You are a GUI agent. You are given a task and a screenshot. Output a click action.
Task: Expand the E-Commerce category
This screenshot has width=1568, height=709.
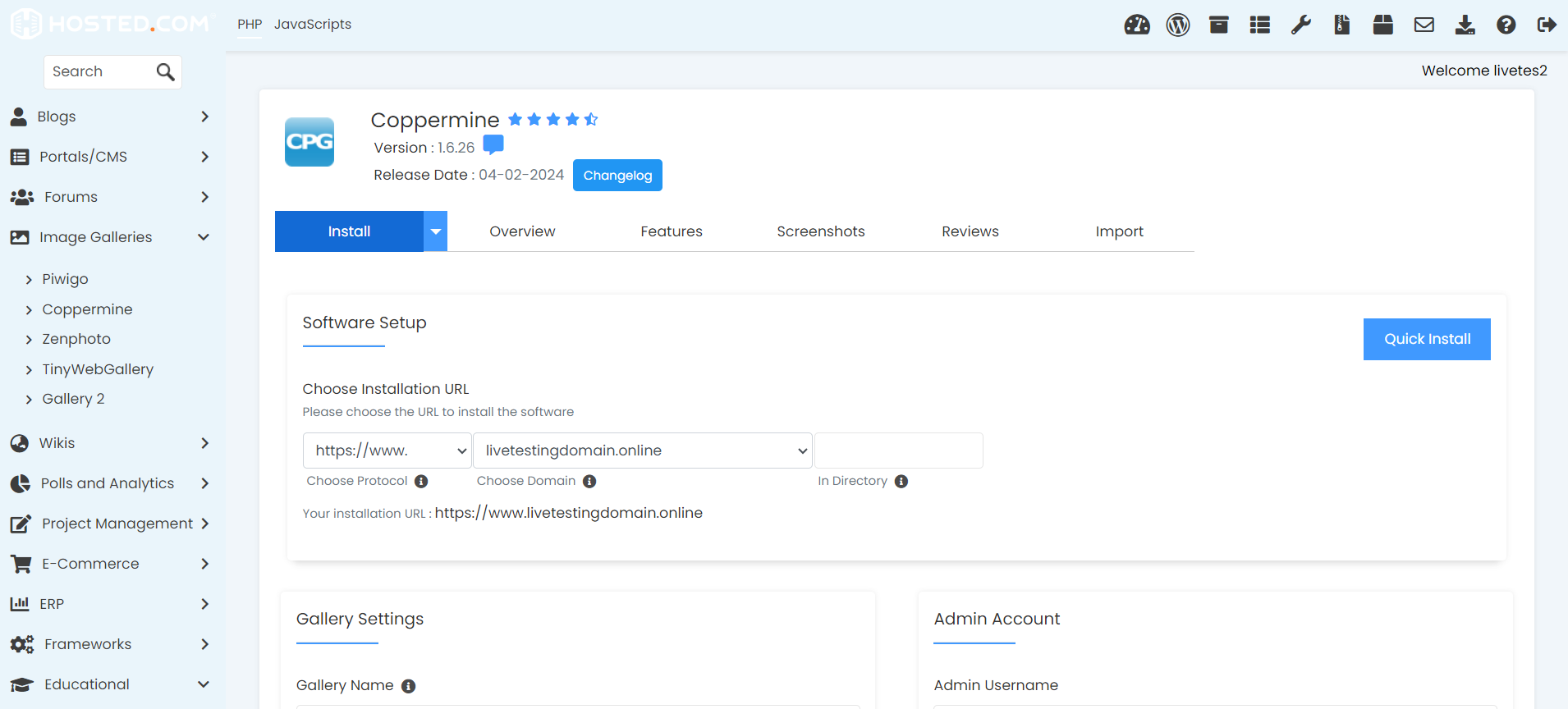(204, 564)
